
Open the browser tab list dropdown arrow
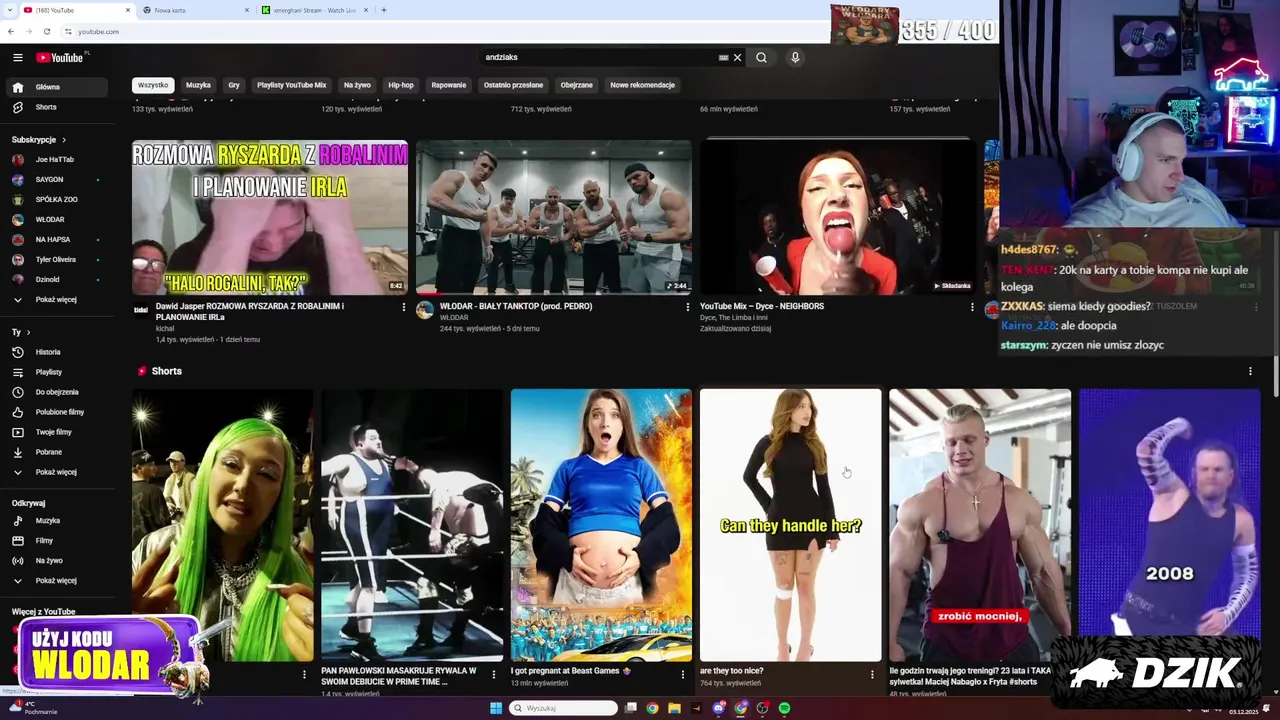11,10
